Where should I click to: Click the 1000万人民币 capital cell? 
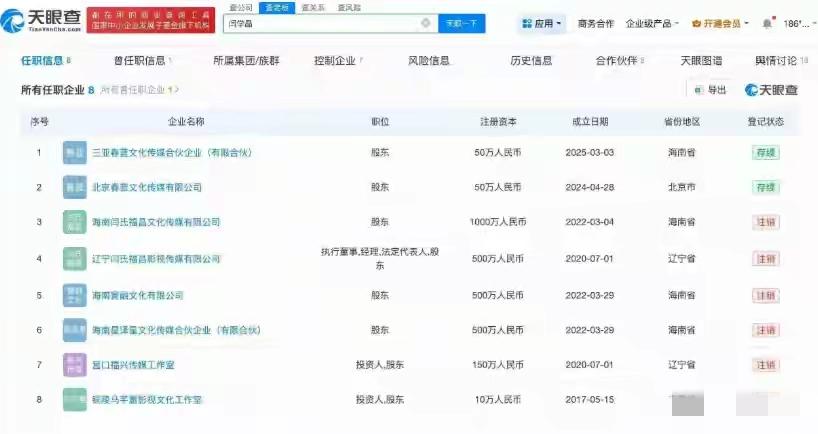click(498, 222)
